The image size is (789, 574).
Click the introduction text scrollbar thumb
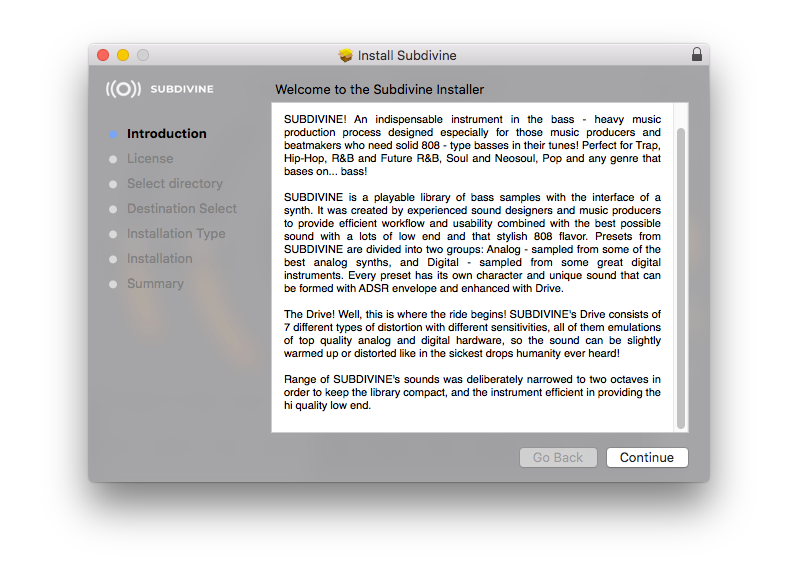[x=681, y=278]
